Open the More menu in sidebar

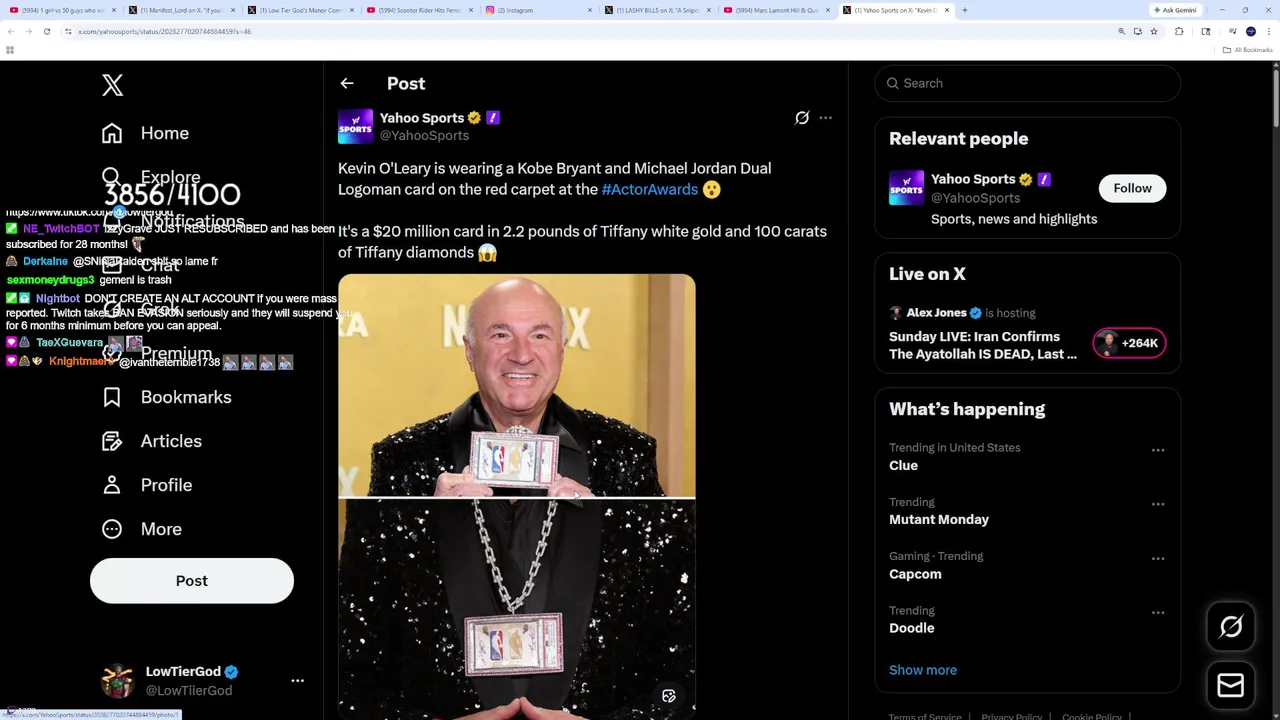(x=142, y=529)
